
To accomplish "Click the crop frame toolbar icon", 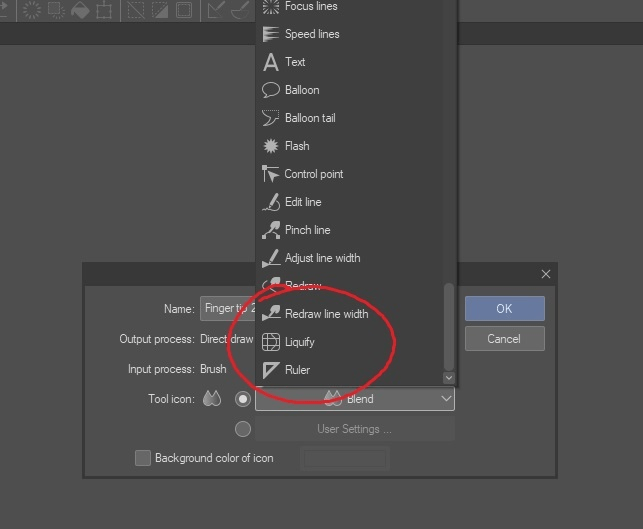I will [104, 10].
